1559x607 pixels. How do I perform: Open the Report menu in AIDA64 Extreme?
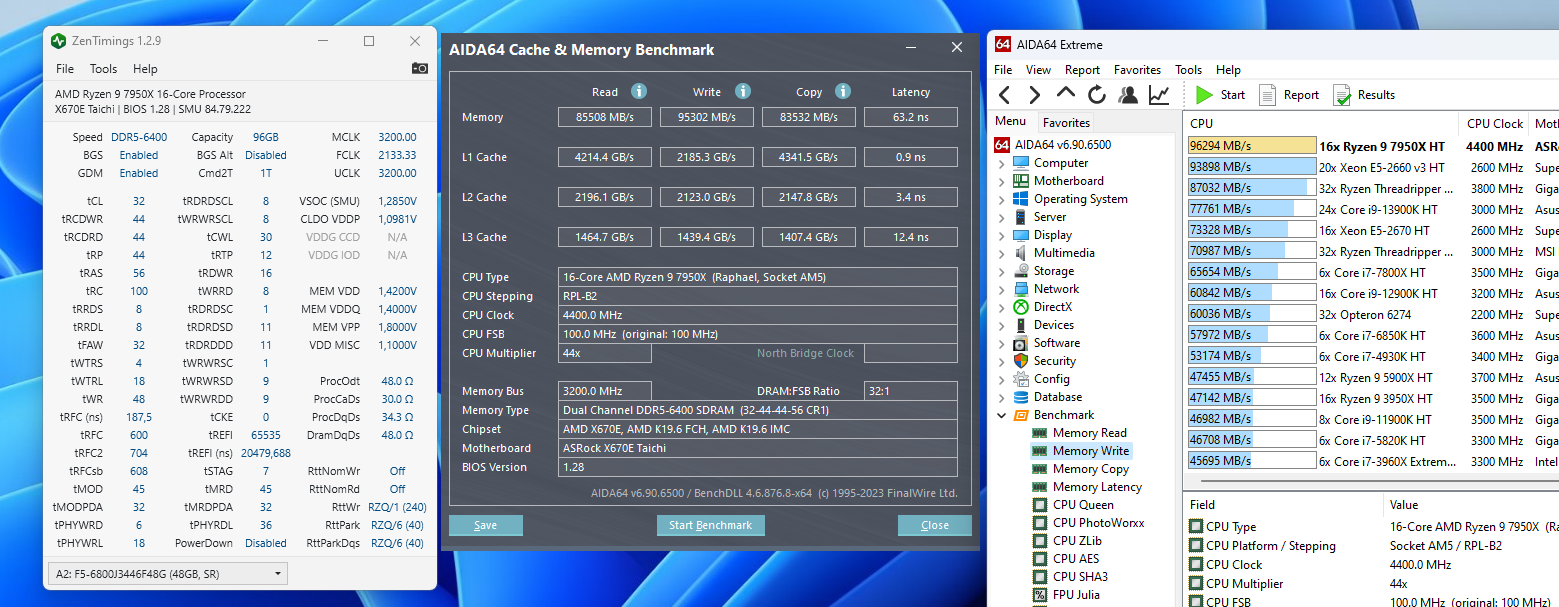[x=1082, y=70]
